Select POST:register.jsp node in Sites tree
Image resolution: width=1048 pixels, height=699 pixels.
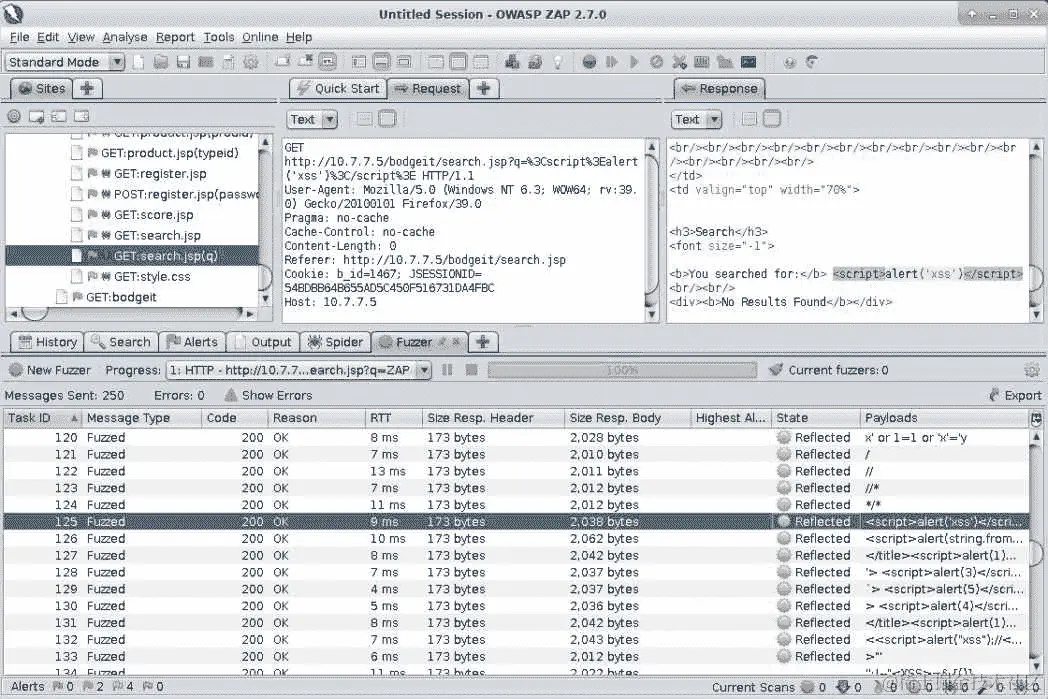(x=186, y=194)
